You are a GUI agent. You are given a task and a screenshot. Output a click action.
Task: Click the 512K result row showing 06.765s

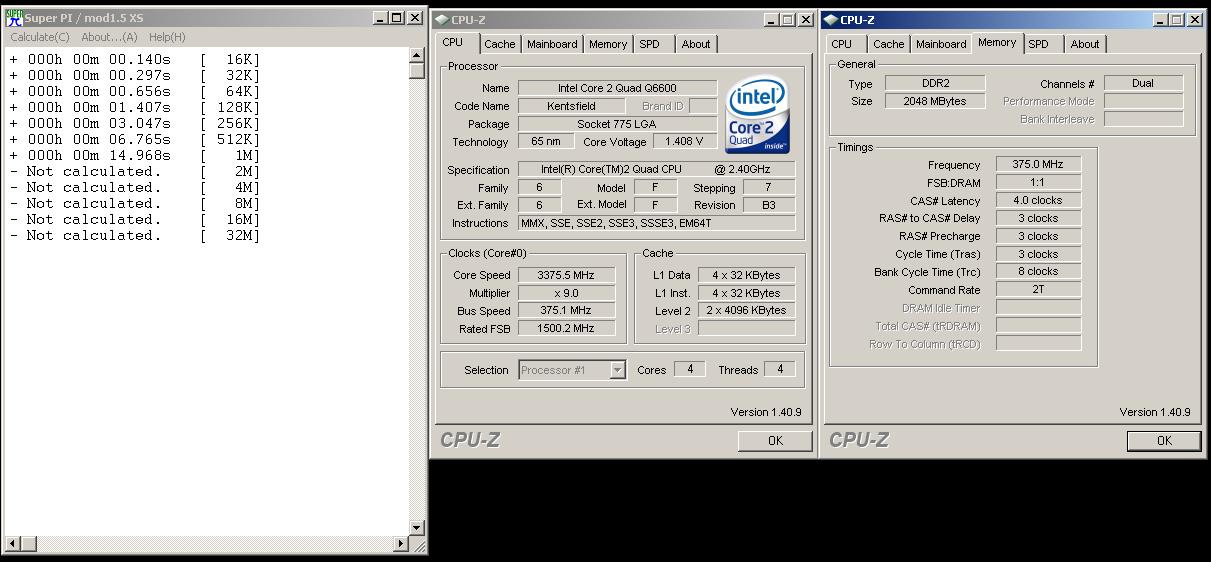pyautogui.click(x=135, y=139)
